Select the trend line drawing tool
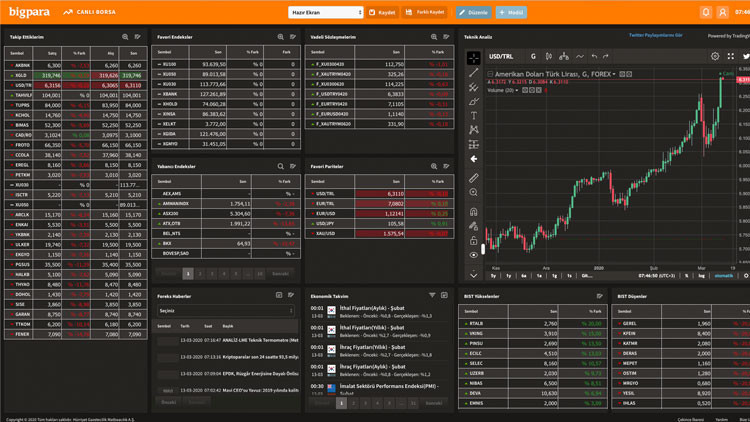 click(x=474, y=73)
